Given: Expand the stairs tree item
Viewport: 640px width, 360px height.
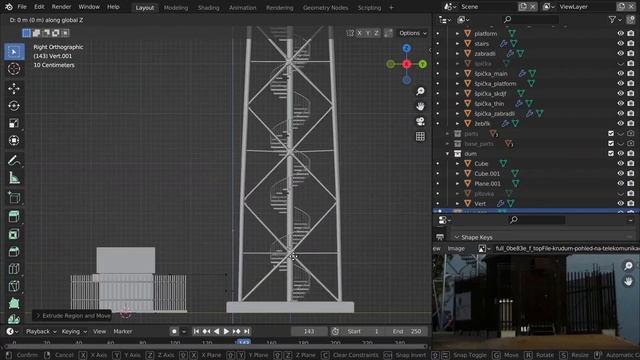Looking at the screenshot, I should [x=458, y=43].
